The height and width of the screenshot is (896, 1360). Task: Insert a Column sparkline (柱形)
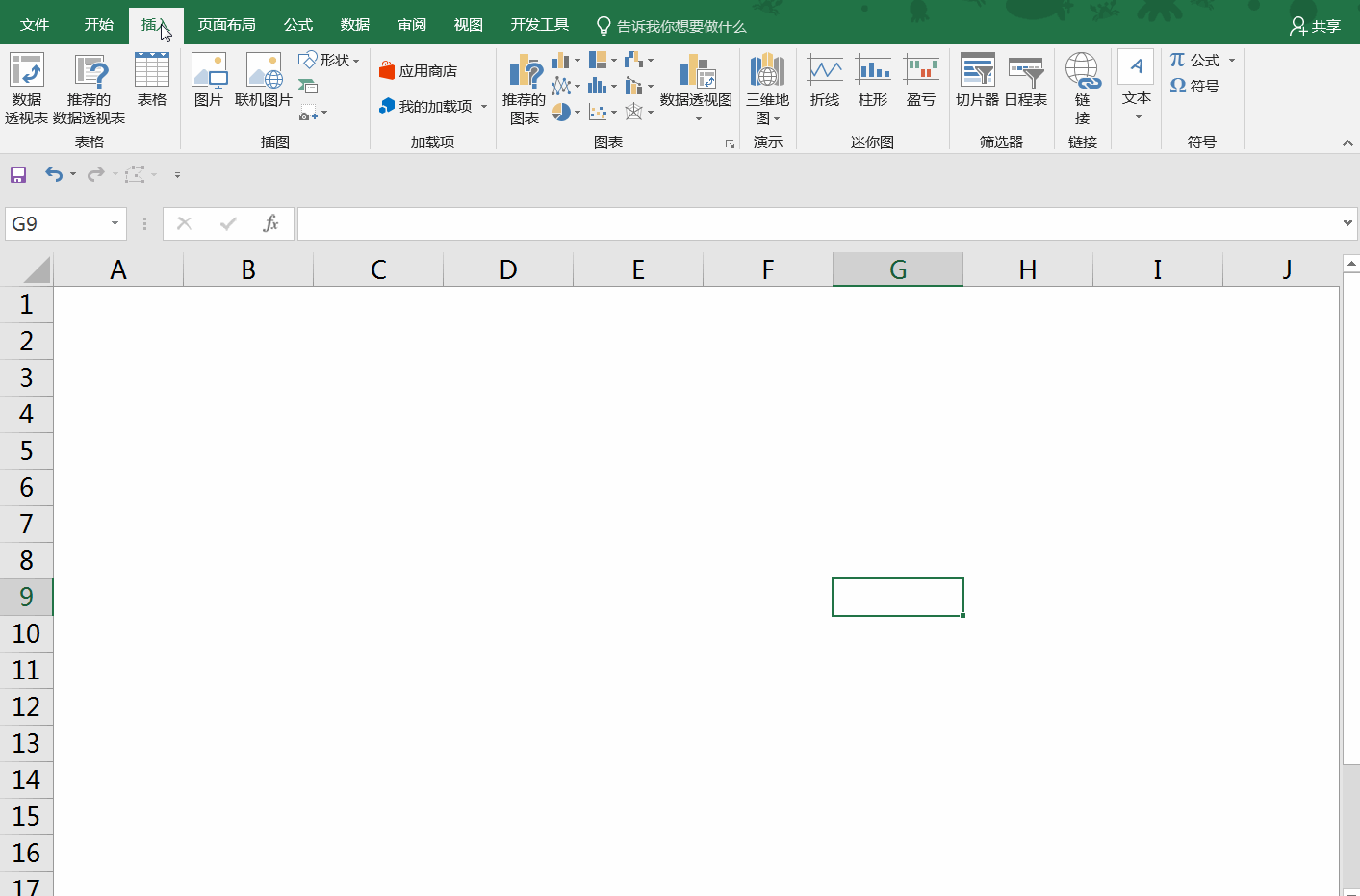click(873, 80)
